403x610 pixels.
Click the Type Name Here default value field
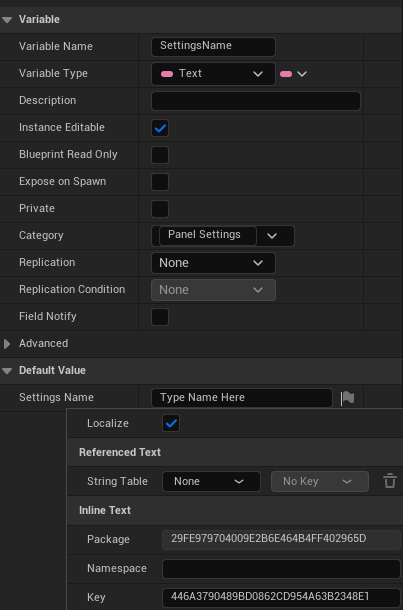click(x=242, y=398)
